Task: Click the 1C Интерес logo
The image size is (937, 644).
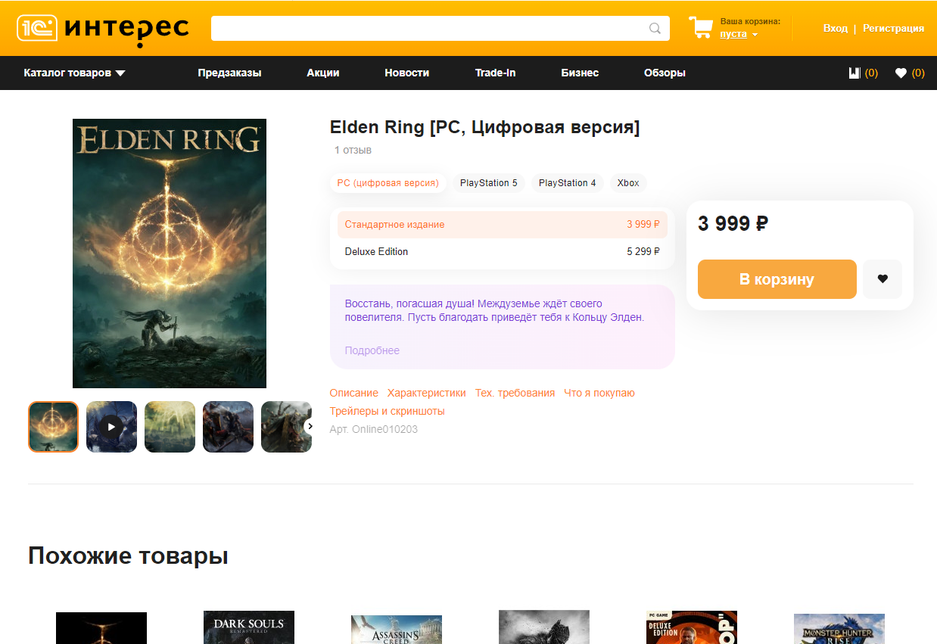Action: point(102,29)
